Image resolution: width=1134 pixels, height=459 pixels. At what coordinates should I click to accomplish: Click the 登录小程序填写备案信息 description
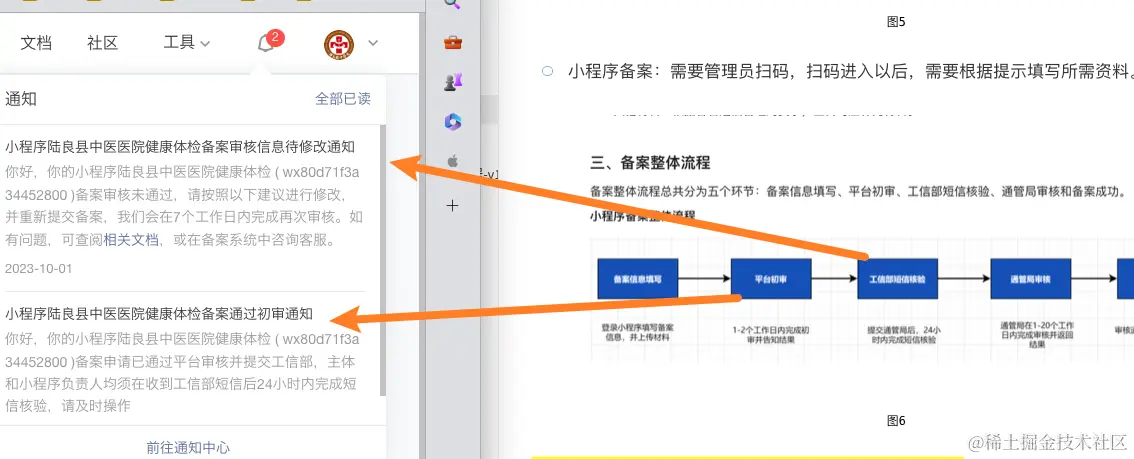tap(636, 332)
